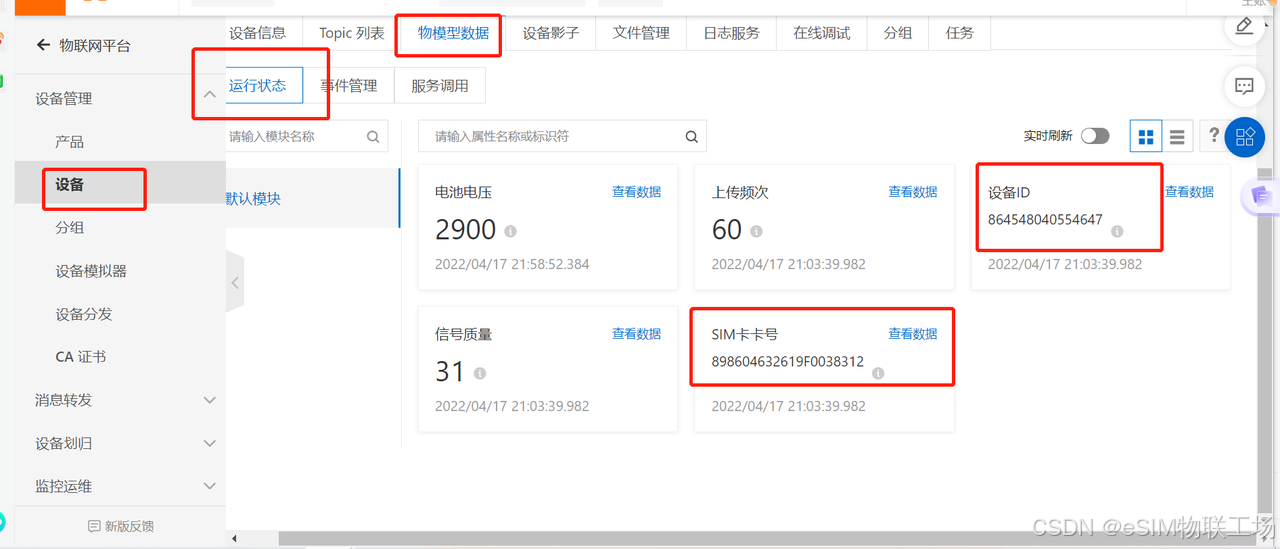
Task: Go back using the arrow beside 物联网平台
Action: [x=43, y=45]
